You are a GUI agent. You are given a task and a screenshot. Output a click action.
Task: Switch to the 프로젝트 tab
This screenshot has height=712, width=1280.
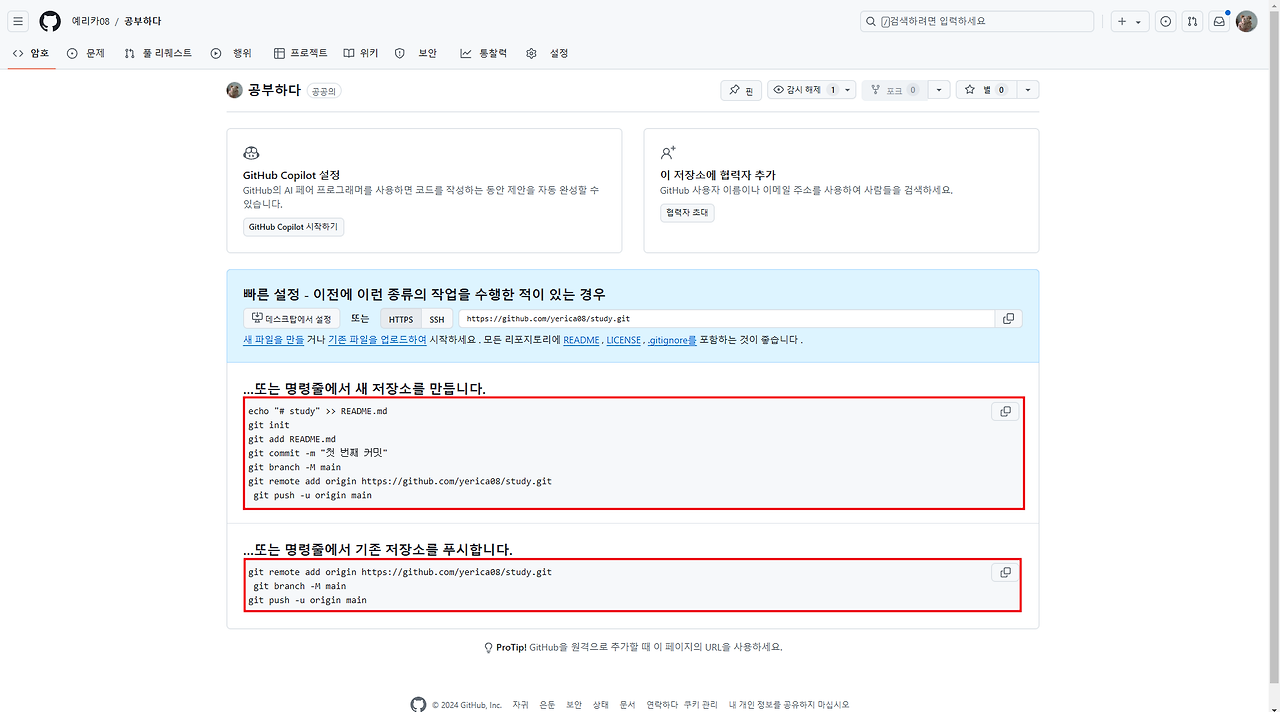tap(300, 53)
